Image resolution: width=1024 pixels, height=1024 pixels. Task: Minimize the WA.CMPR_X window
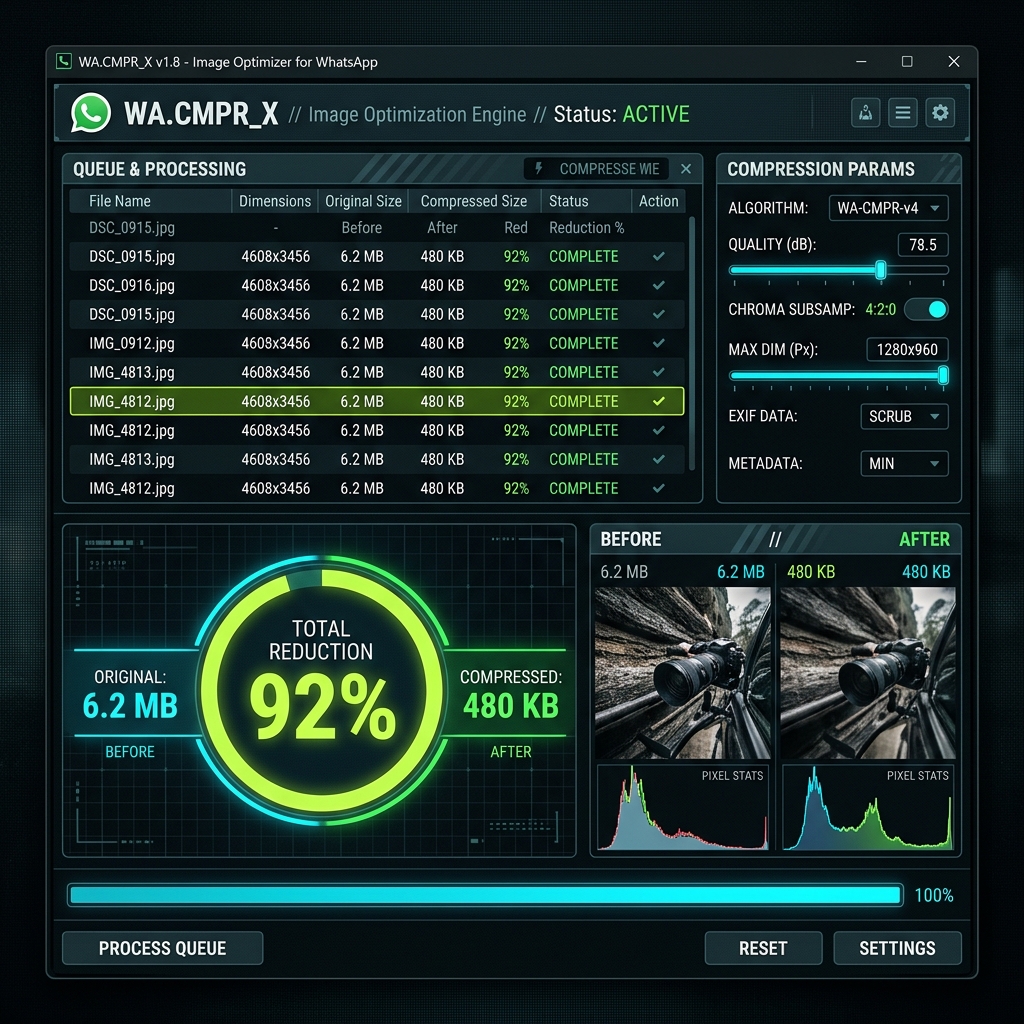click(x=861, y=61)
